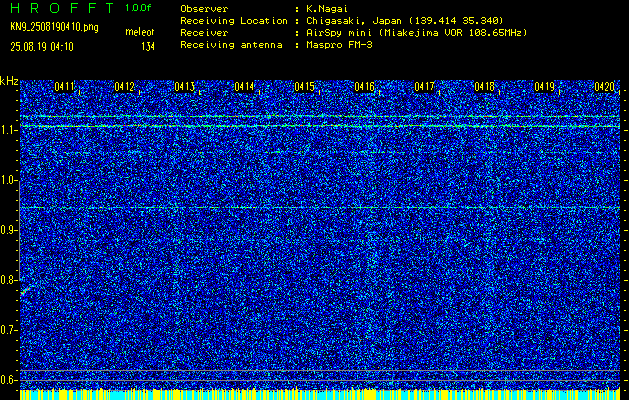
Task: Click the diagonal meteor echo near 0.8 kHz
Action: click(x=27, y=290)
